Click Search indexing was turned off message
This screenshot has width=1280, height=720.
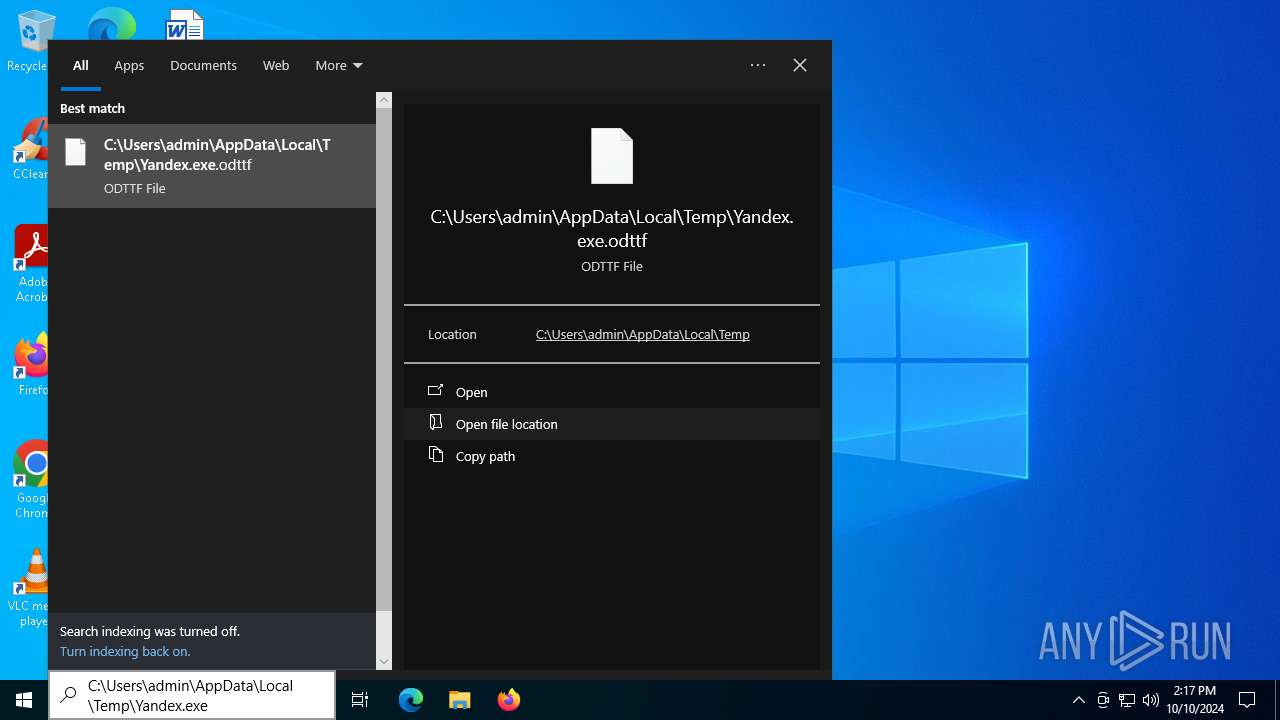click(150, 632)
